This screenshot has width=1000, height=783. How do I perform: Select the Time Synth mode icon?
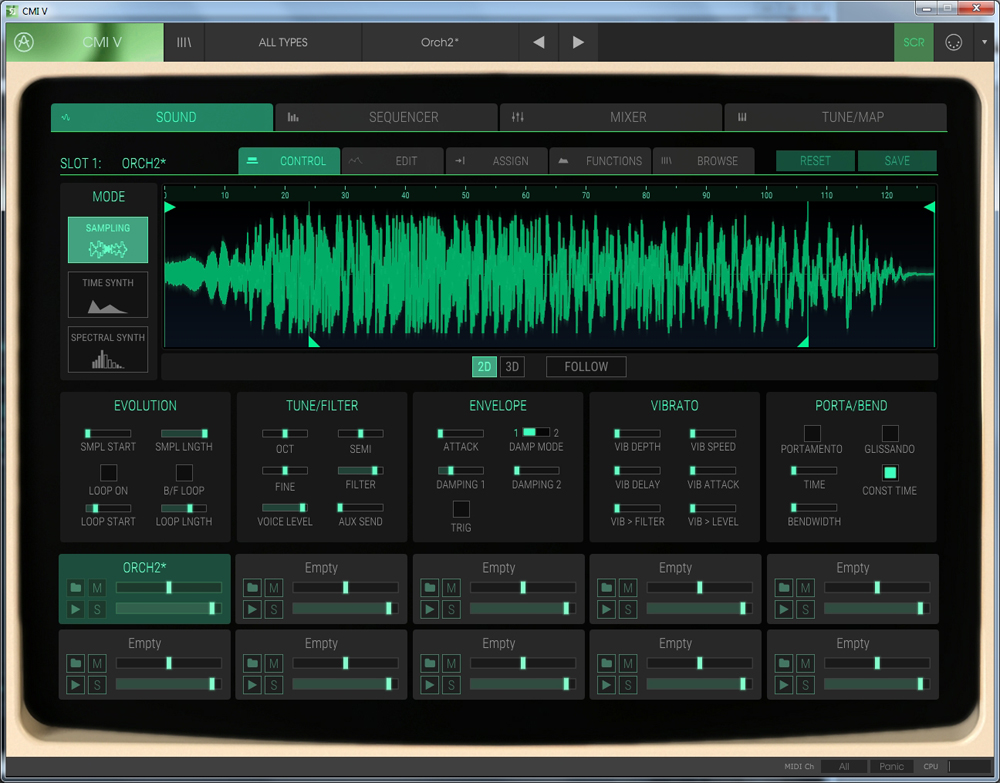pos(108,295)
